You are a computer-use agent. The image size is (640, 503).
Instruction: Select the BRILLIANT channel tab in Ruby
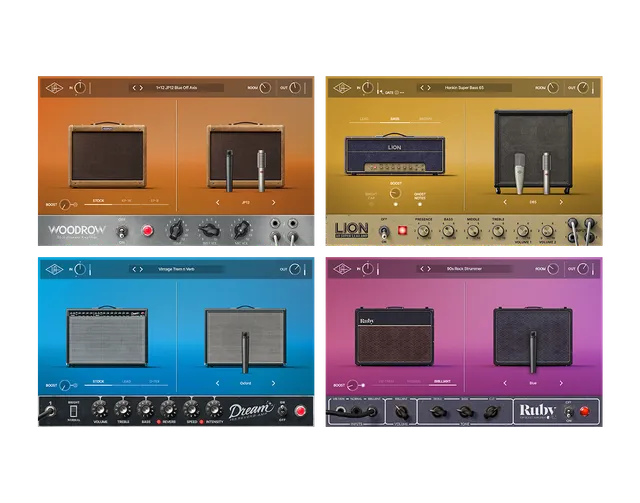pos(442,381)
